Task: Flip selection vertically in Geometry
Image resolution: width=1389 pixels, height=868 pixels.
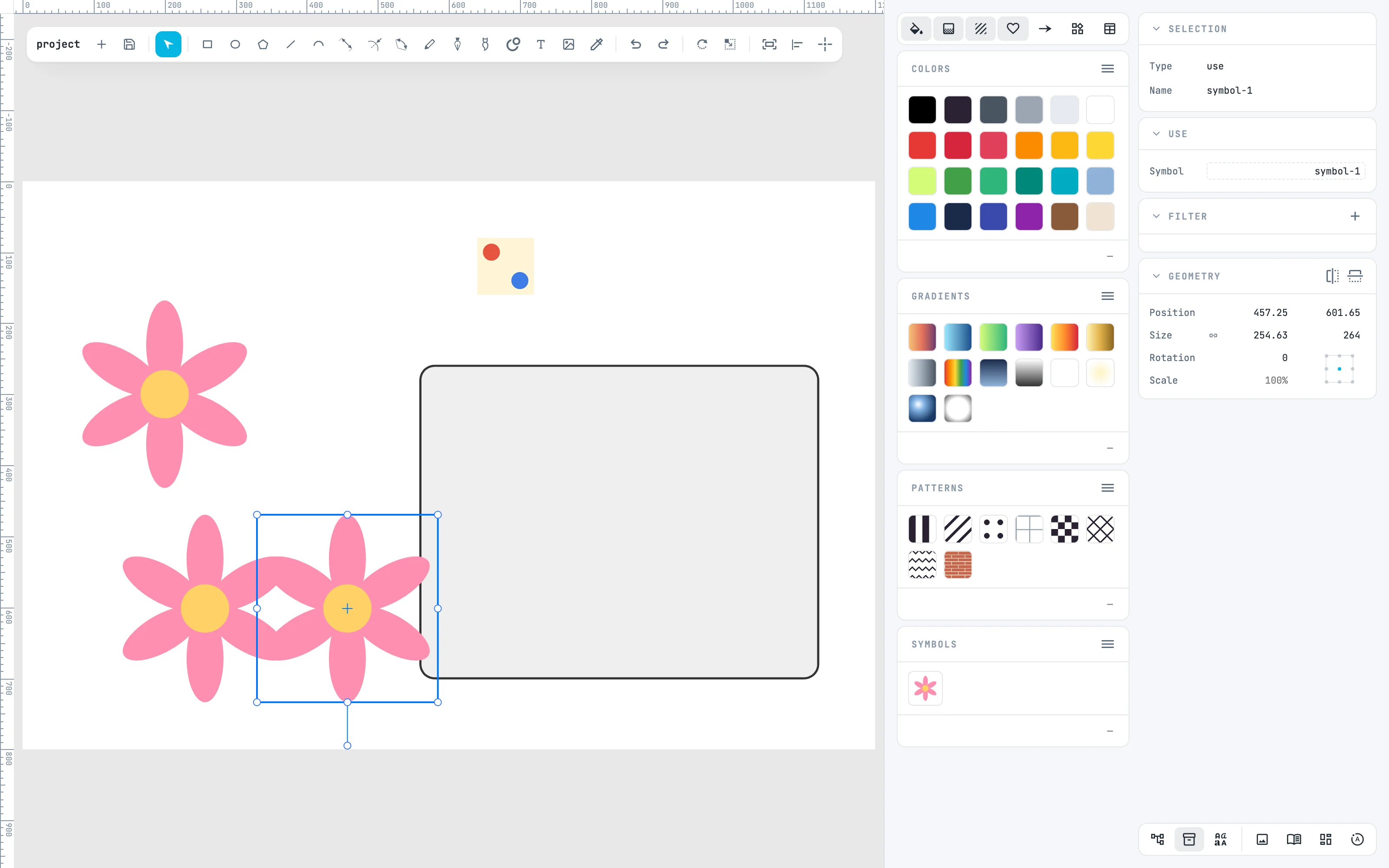Action: click(1355, 276)
